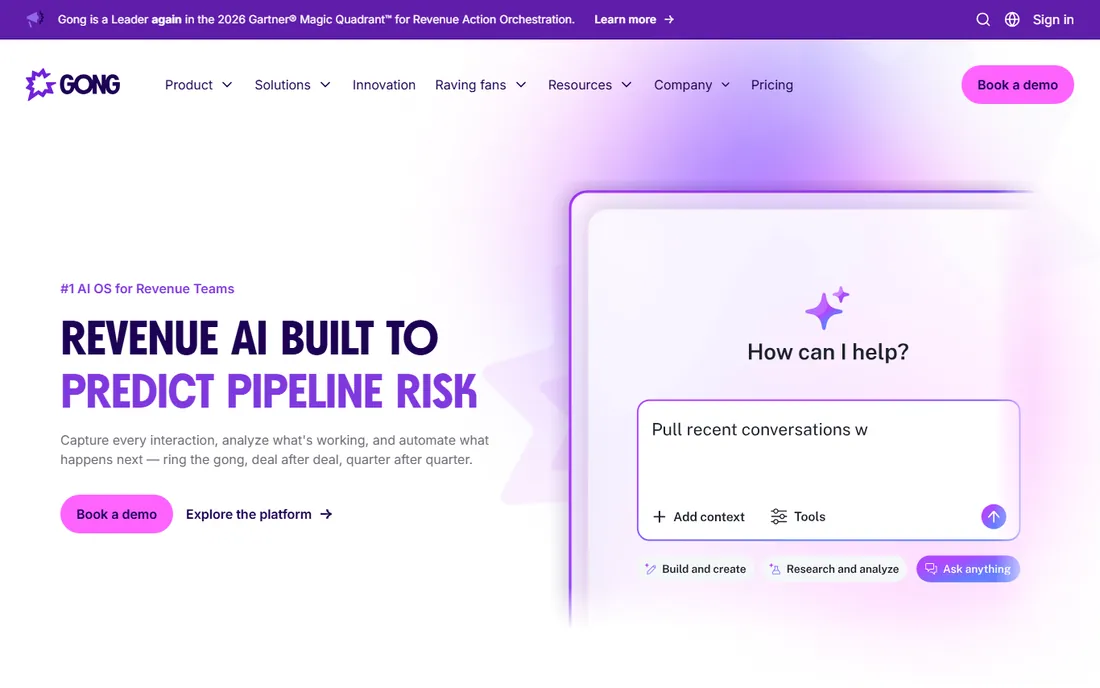Click Sign in
The height and width of the screenshot is (688, 1100).
(1053, 20)
